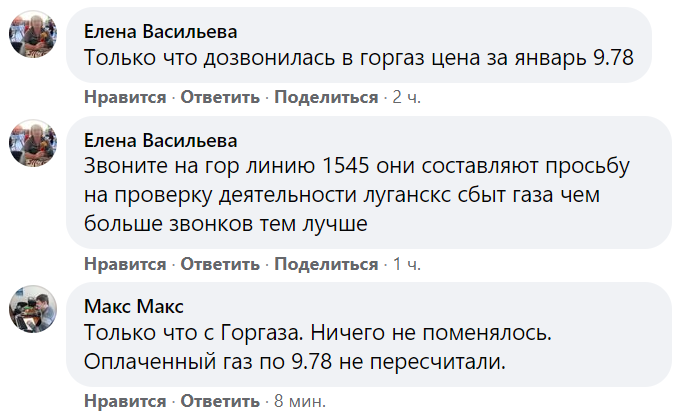Open the '8 мин.' timestamp
The width and height of the screenshot is (676, 418).
point(299,401)
